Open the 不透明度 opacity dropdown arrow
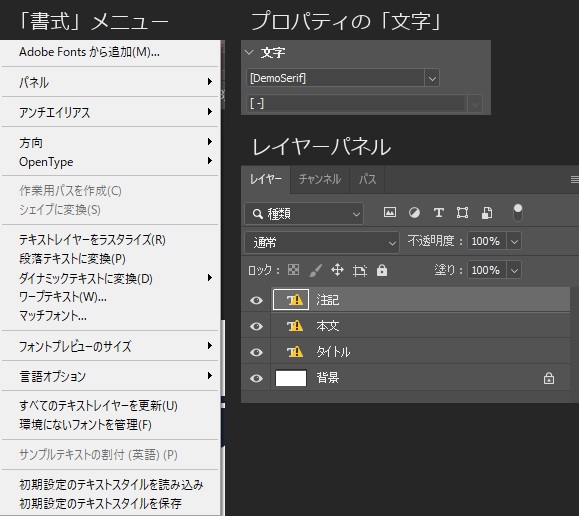Viewport: 579px width, 516px height. tap(514, 242)
